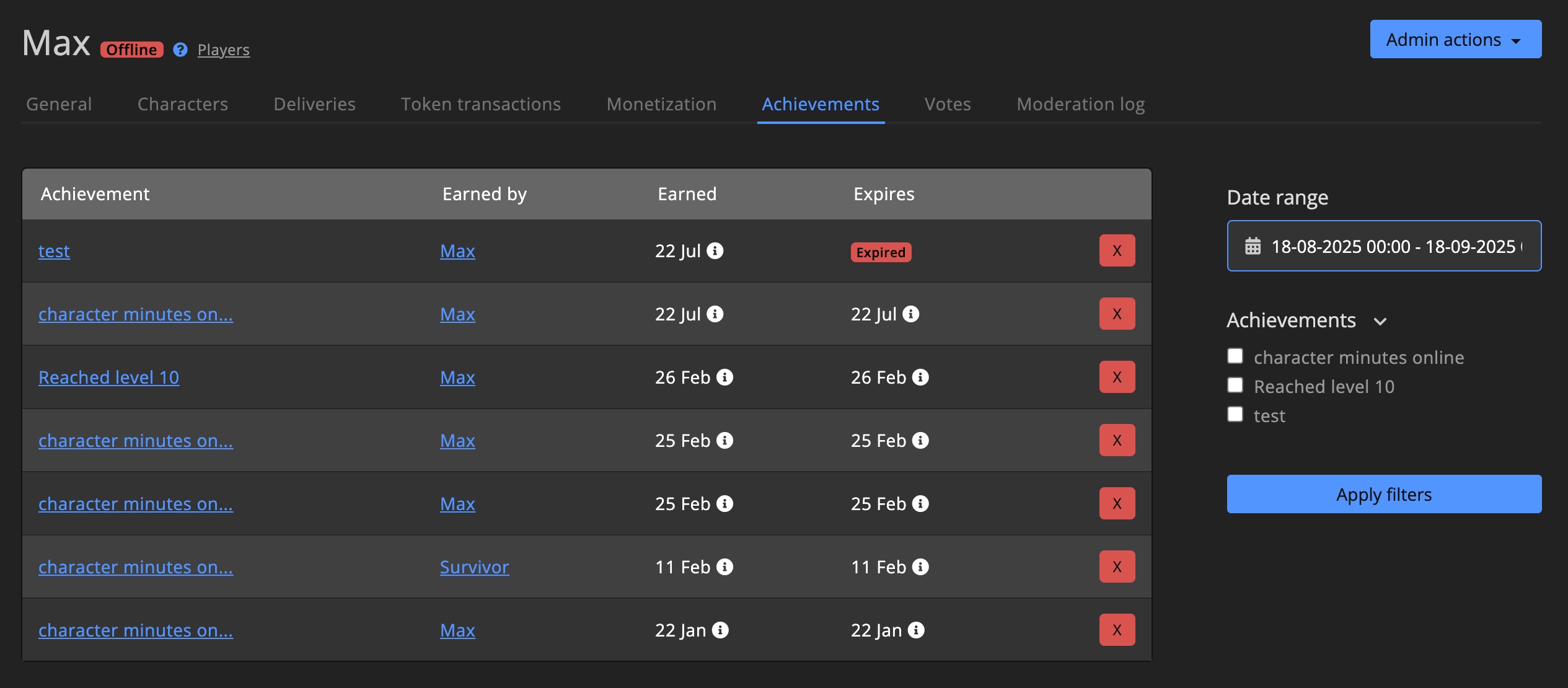
Task: Tick the test achievement checkbox
Action: point(1235,414)
